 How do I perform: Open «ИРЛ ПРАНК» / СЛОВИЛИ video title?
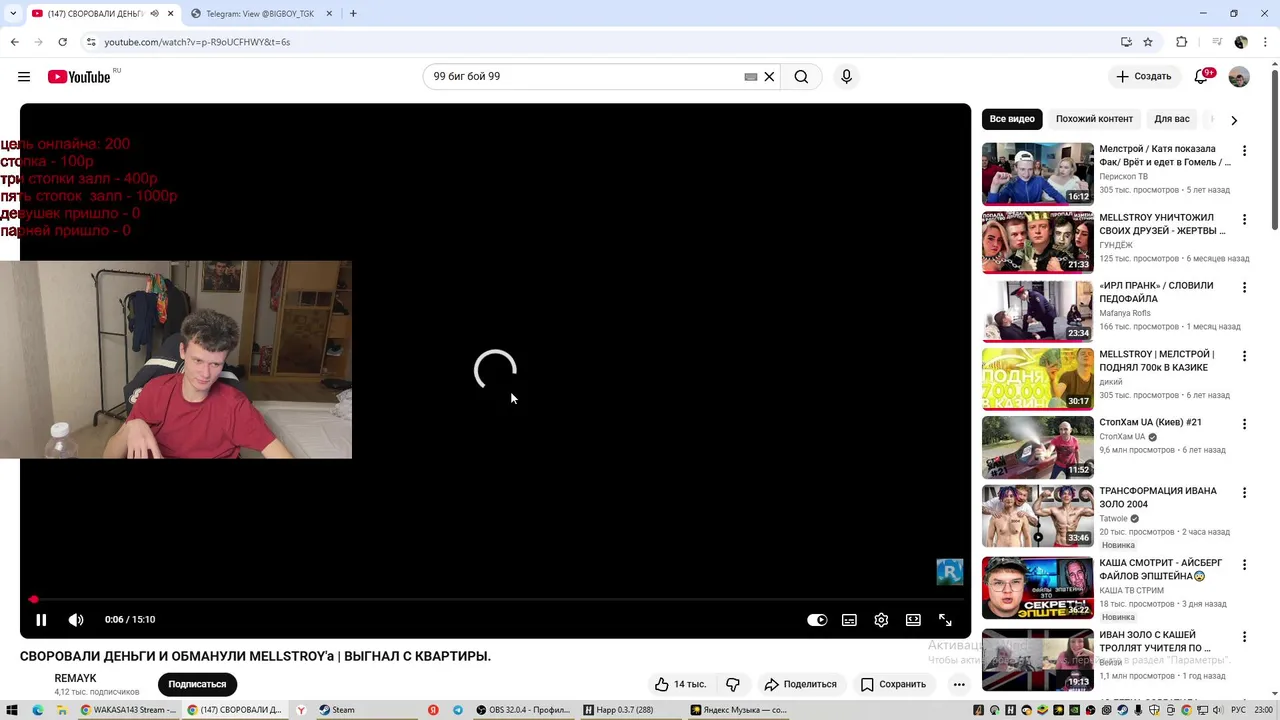(1156, 292)
